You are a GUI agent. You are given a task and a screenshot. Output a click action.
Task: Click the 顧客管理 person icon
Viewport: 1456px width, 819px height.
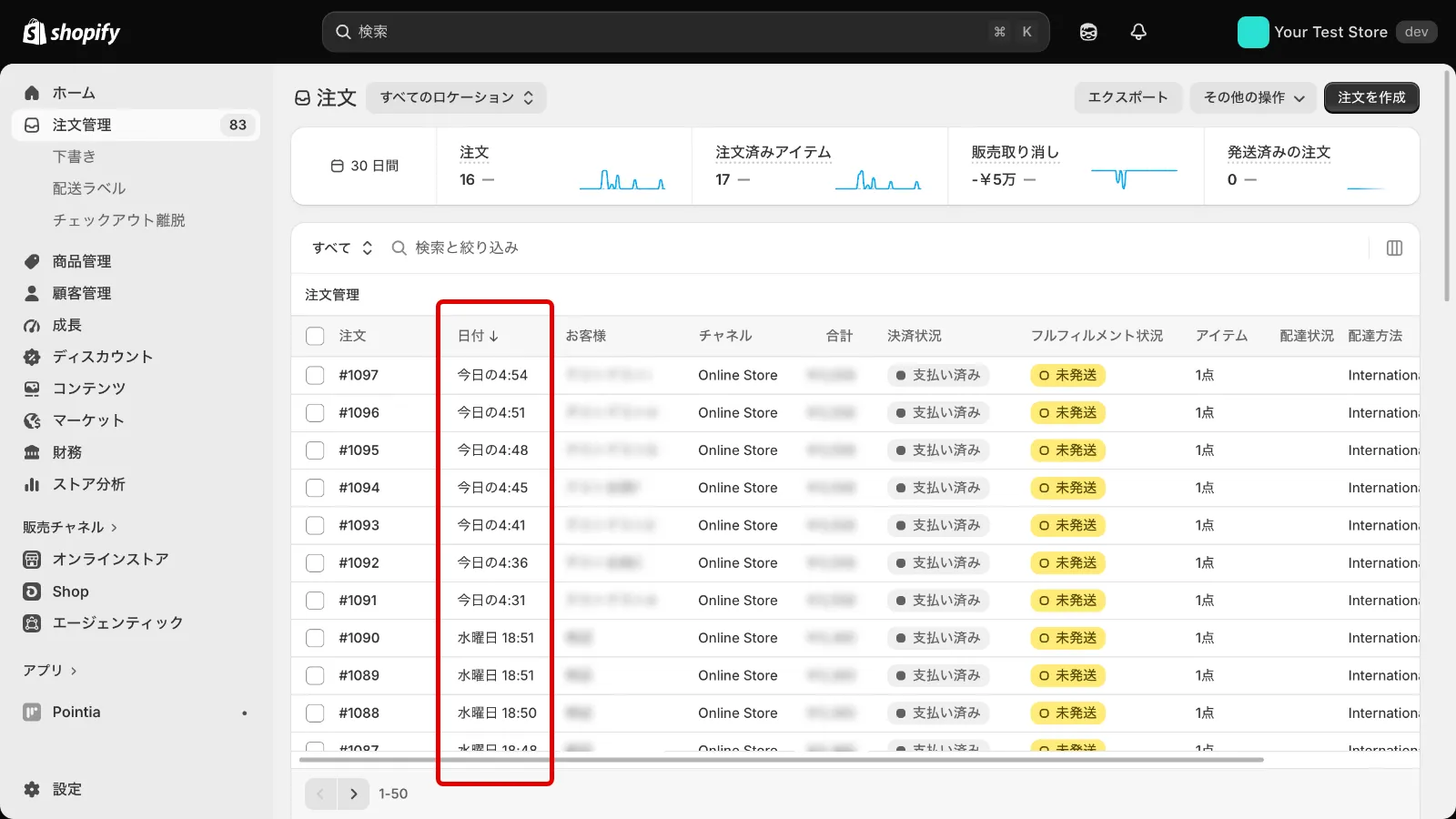point(32,293)
